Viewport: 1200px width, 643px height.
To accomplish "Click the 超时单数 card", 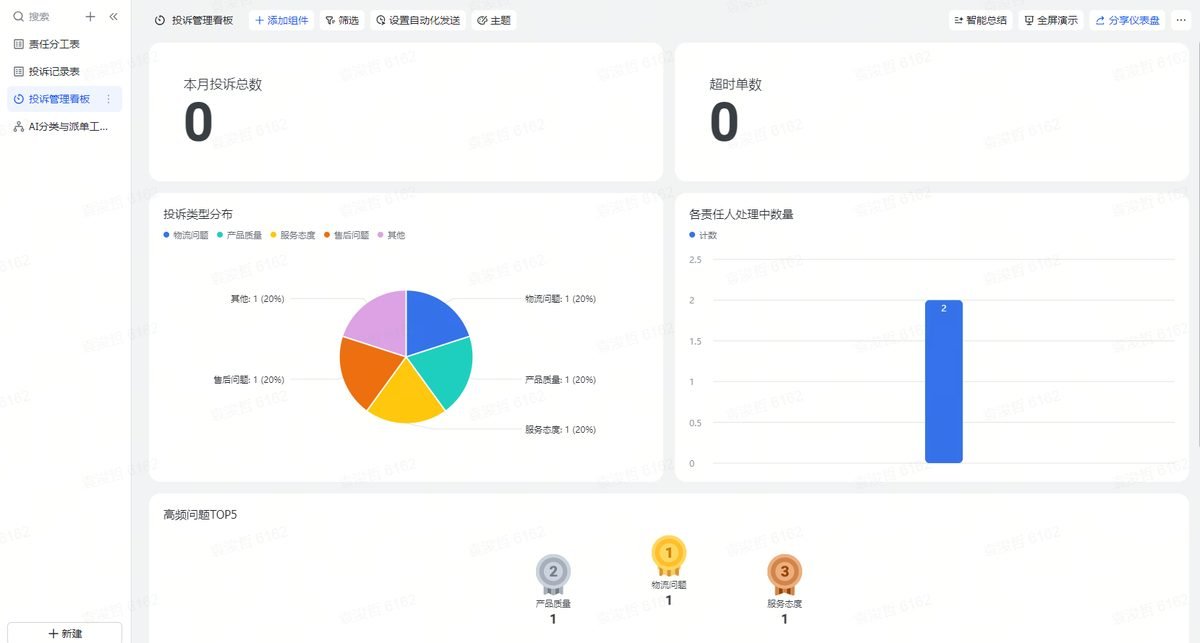I will pos(931,112).
